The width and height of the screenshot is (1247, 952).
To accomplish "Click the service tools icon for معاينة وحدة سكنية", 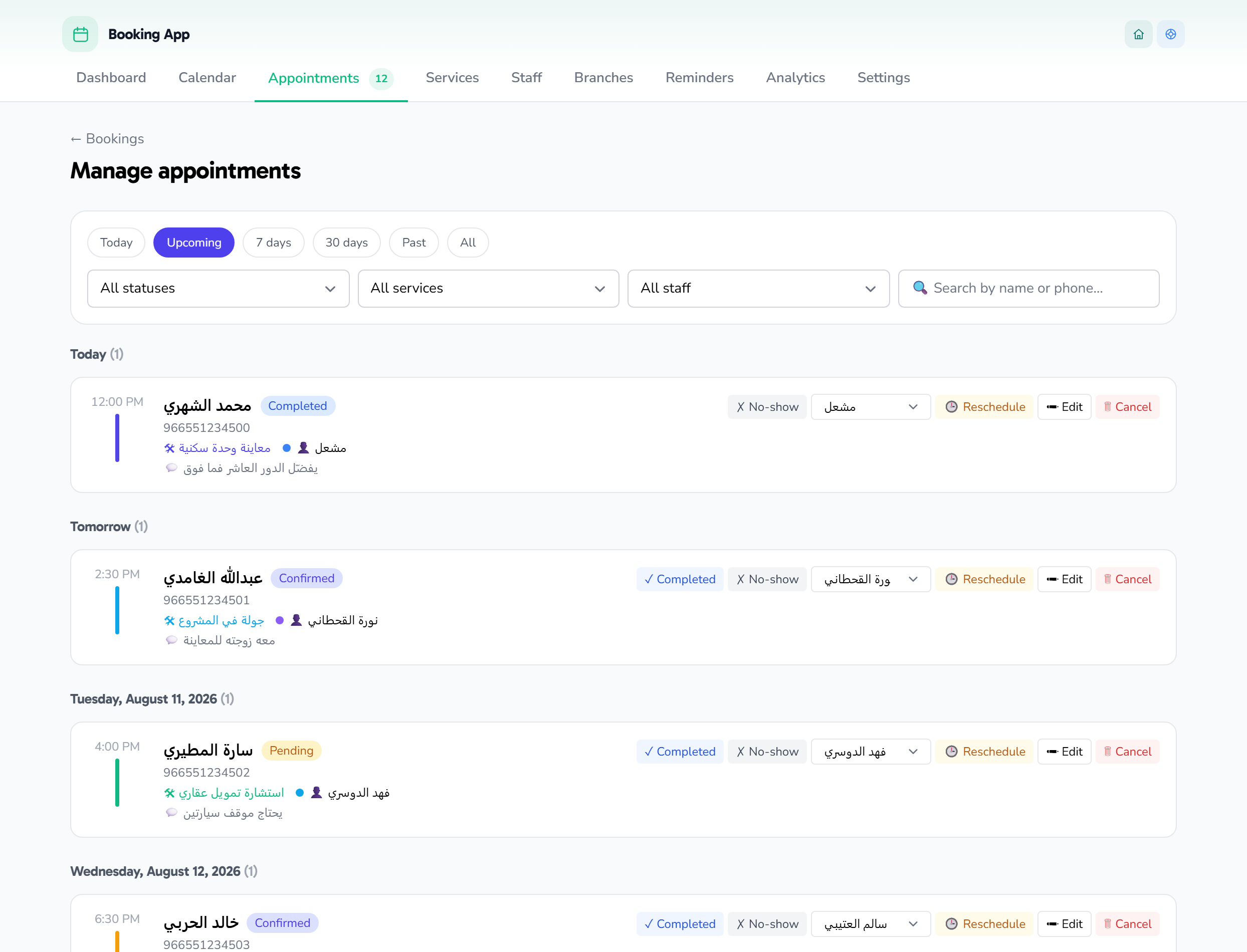I will click(x=169, y=448).
